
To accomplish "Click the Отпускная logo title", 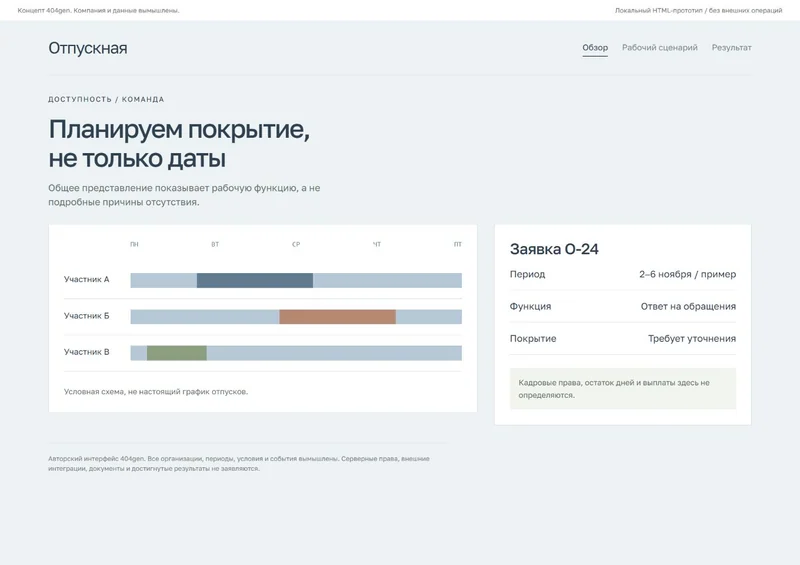I will coord(88,48).
